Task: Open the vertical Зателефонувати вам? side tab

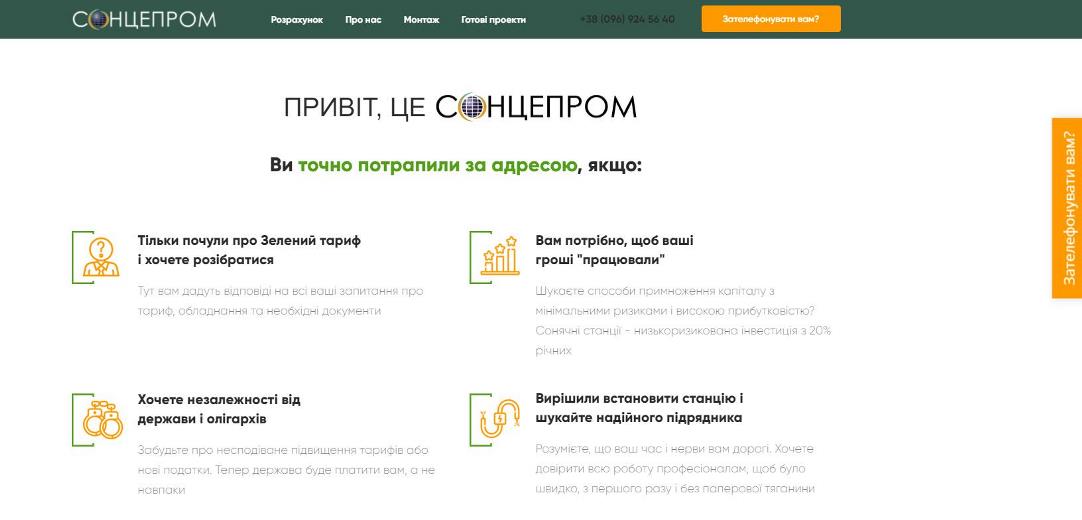Action: point(1067,208)
